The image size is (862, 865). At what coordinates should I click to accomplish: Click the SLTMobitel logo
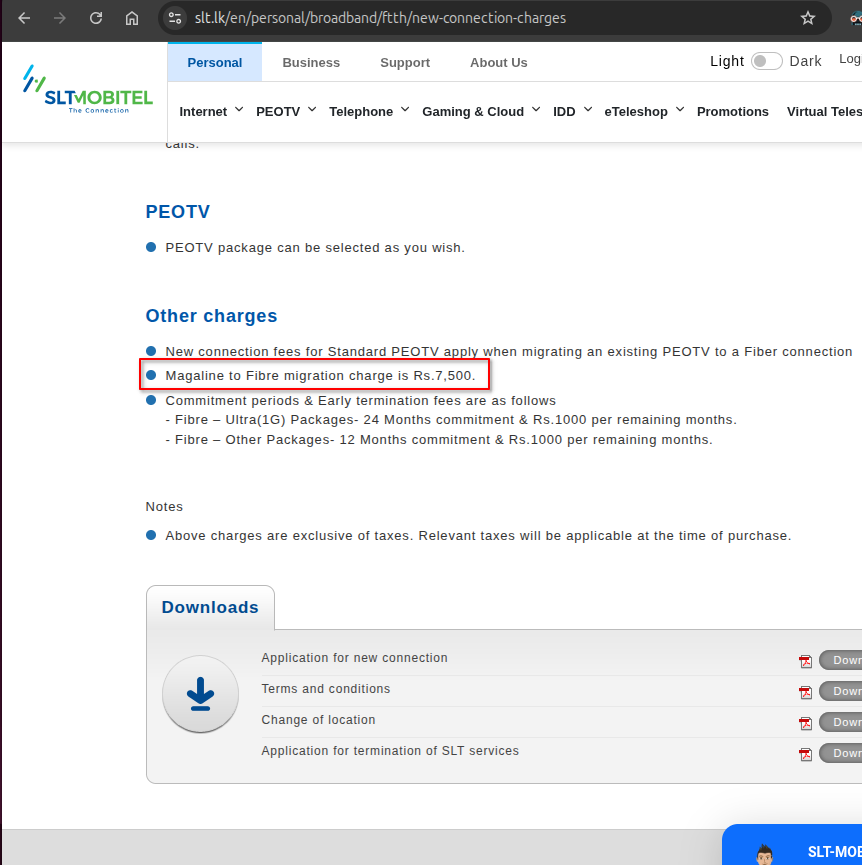click(x=88, y=89)
